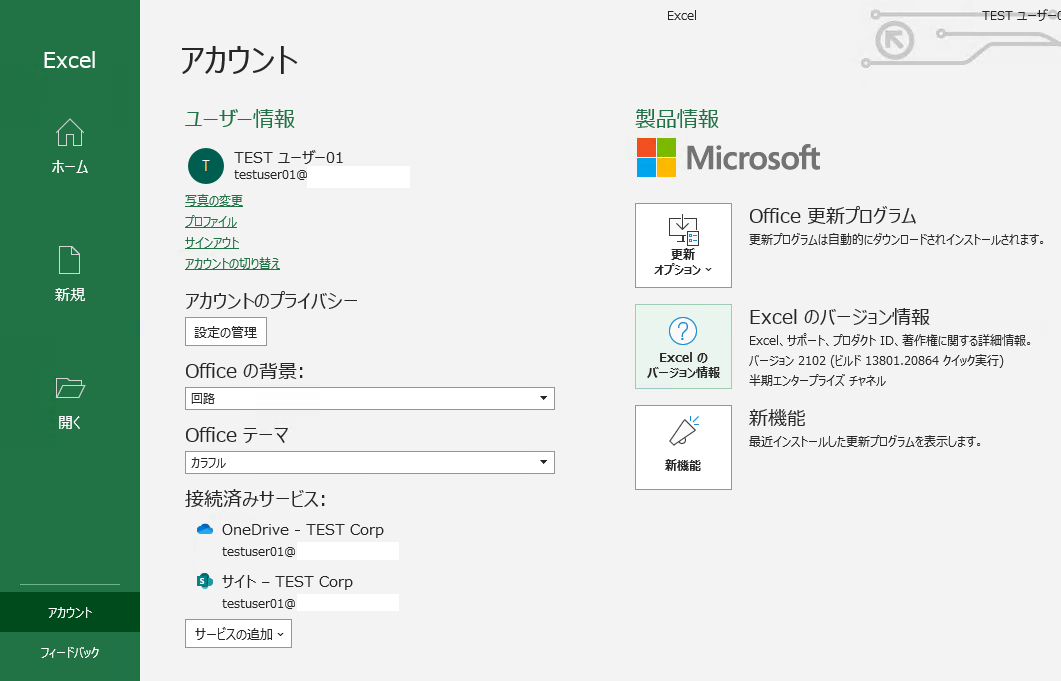Click the 接続済みサービス heading
This screenshot has height=681, width=1061.
[255, 499]
